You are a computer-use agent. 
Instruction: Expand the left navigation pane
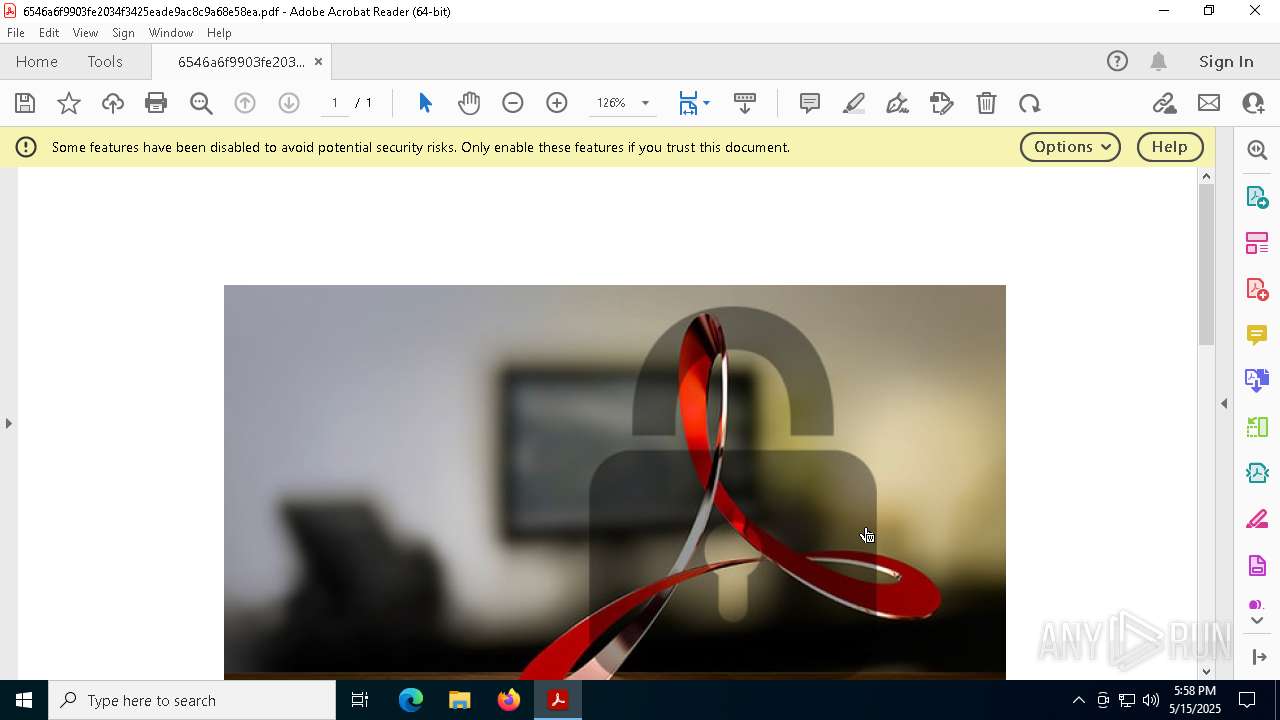tap(8, 423)
